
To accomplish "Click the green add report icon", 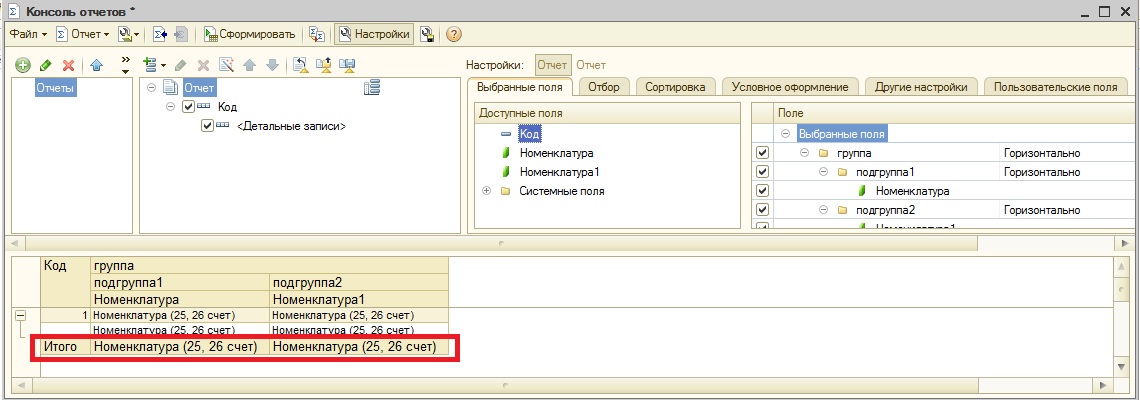I will (x=22, y=65).
